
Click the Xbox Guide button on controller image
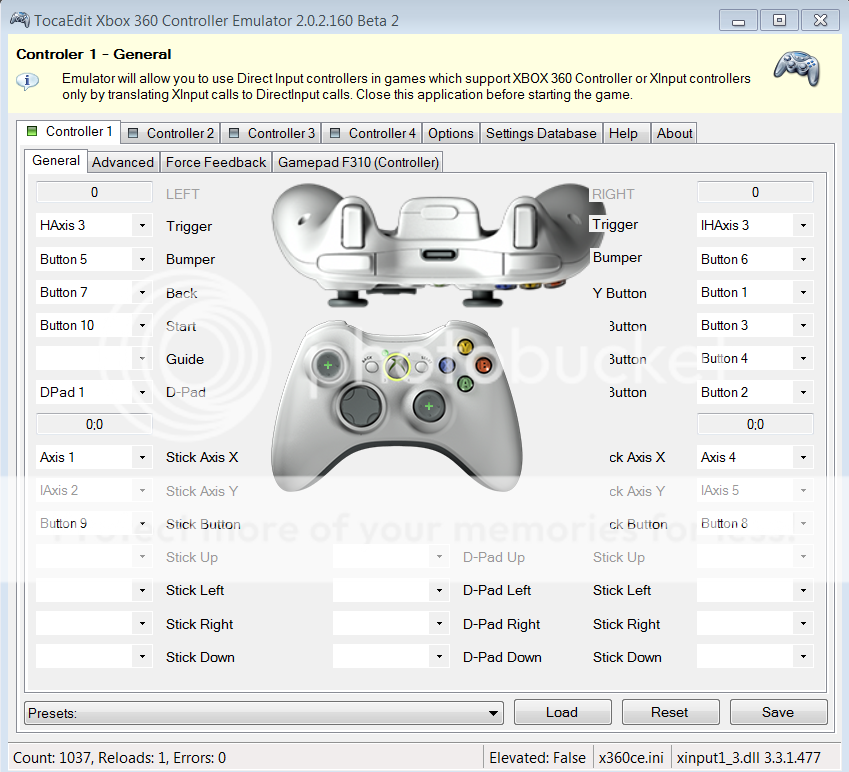[398, 367]
